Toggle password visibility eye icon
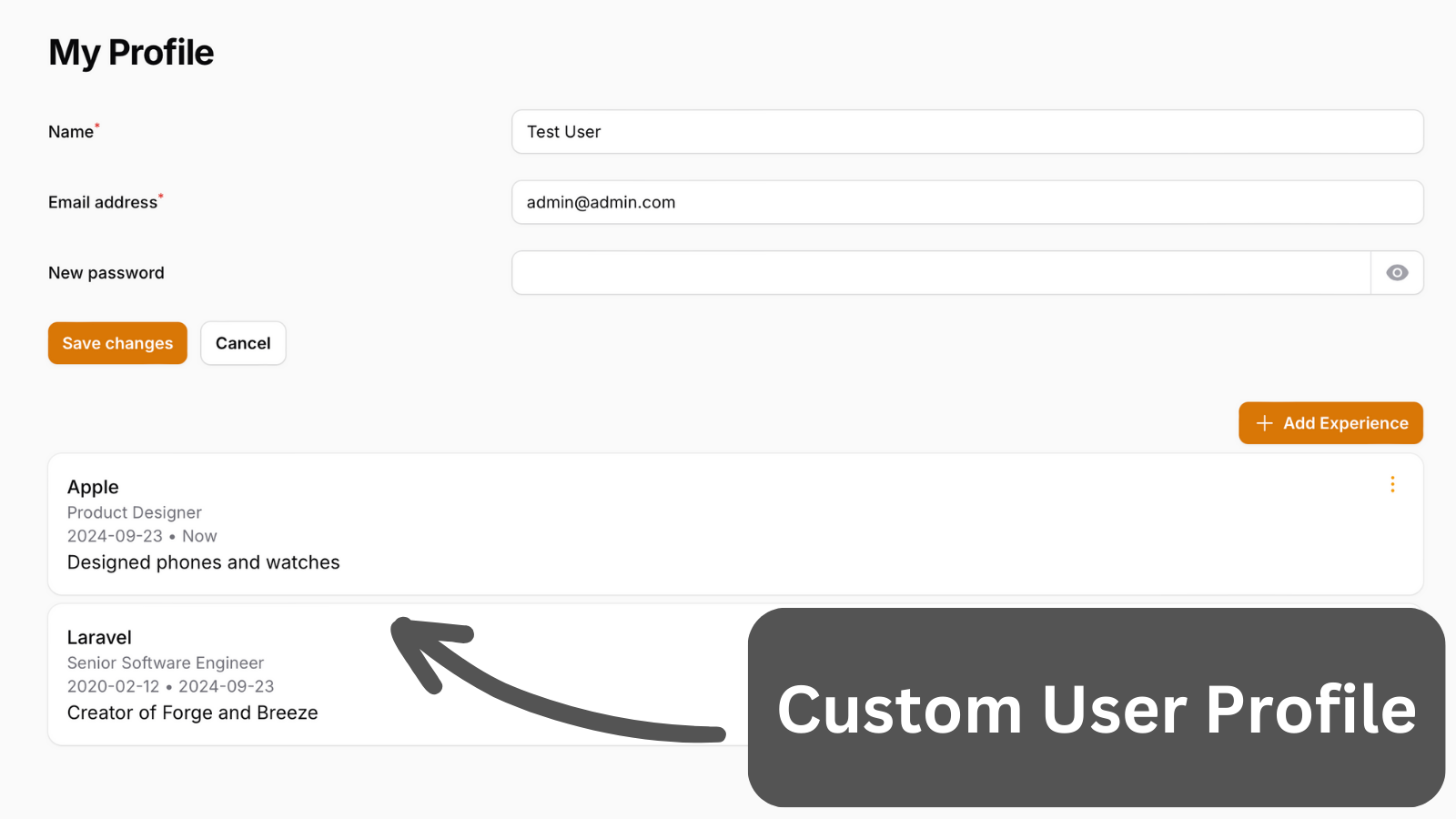This screenshot has width=1456, height=819. [1397, 273]
